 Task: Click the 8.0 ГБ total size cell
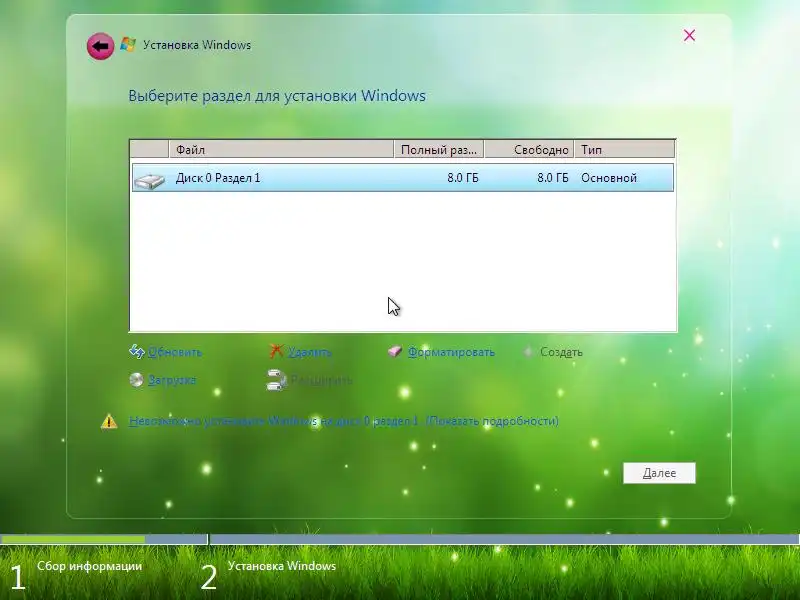point(463,178)
